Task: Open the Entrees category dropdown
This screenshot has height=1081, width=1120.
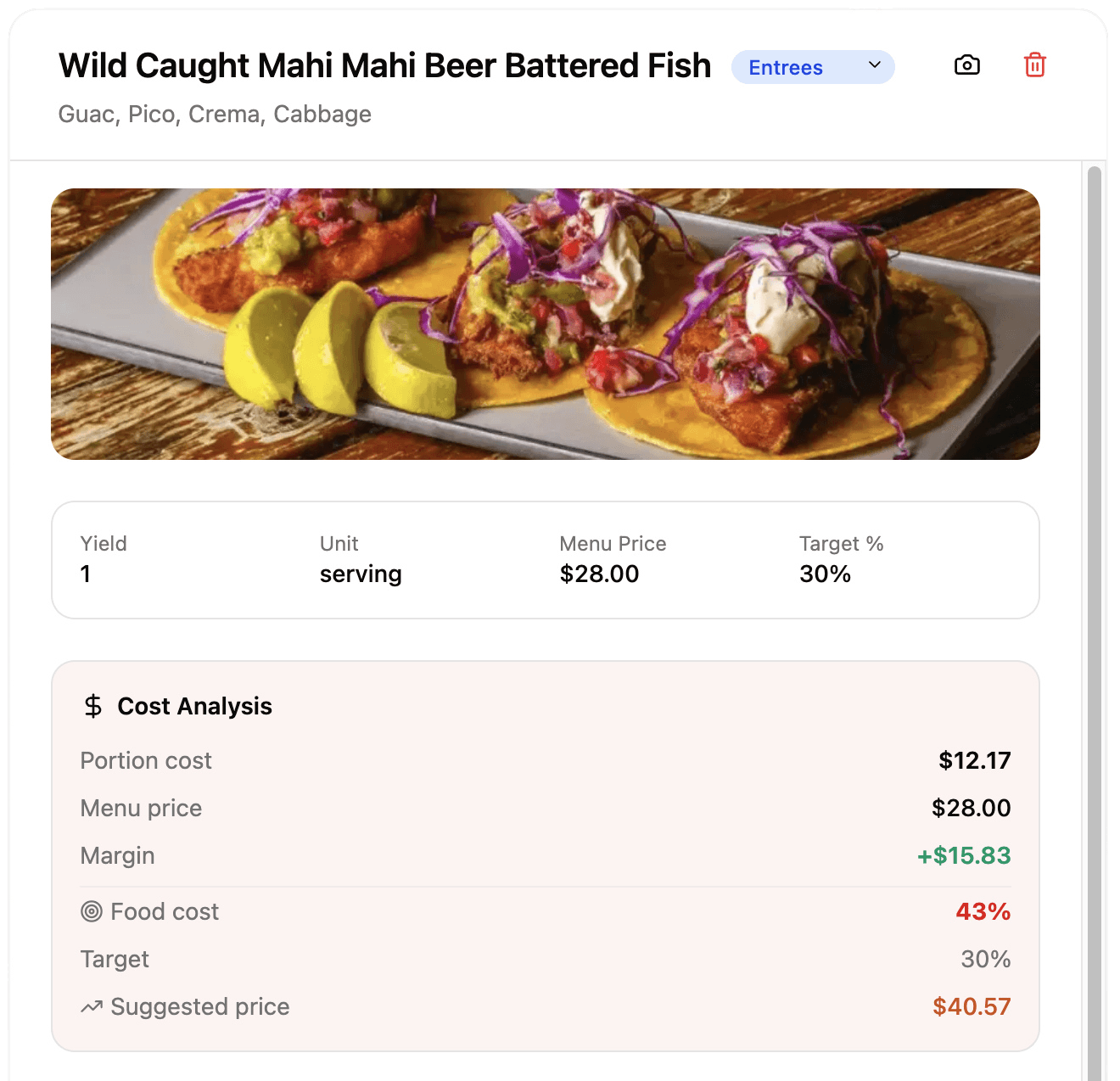Action: 812,67
